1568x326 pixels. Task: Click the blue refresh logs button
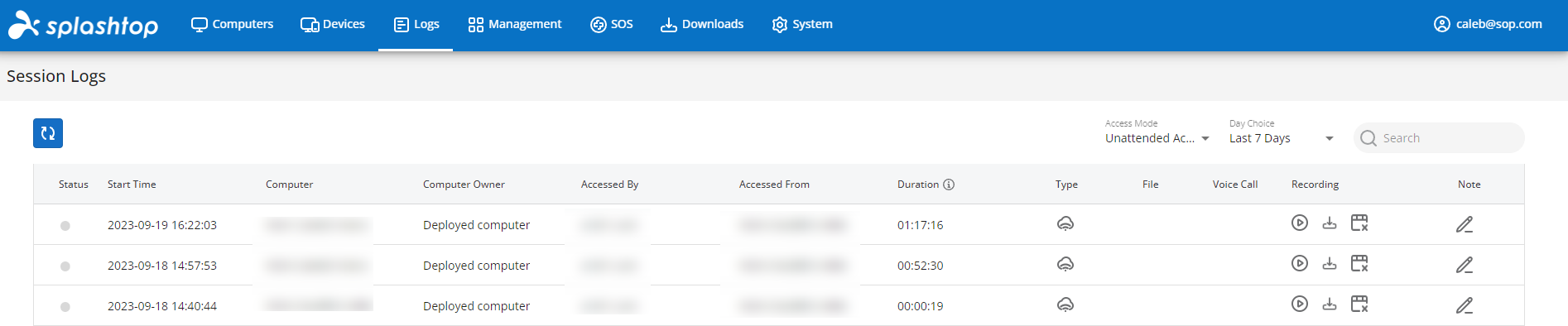point(48,133)
